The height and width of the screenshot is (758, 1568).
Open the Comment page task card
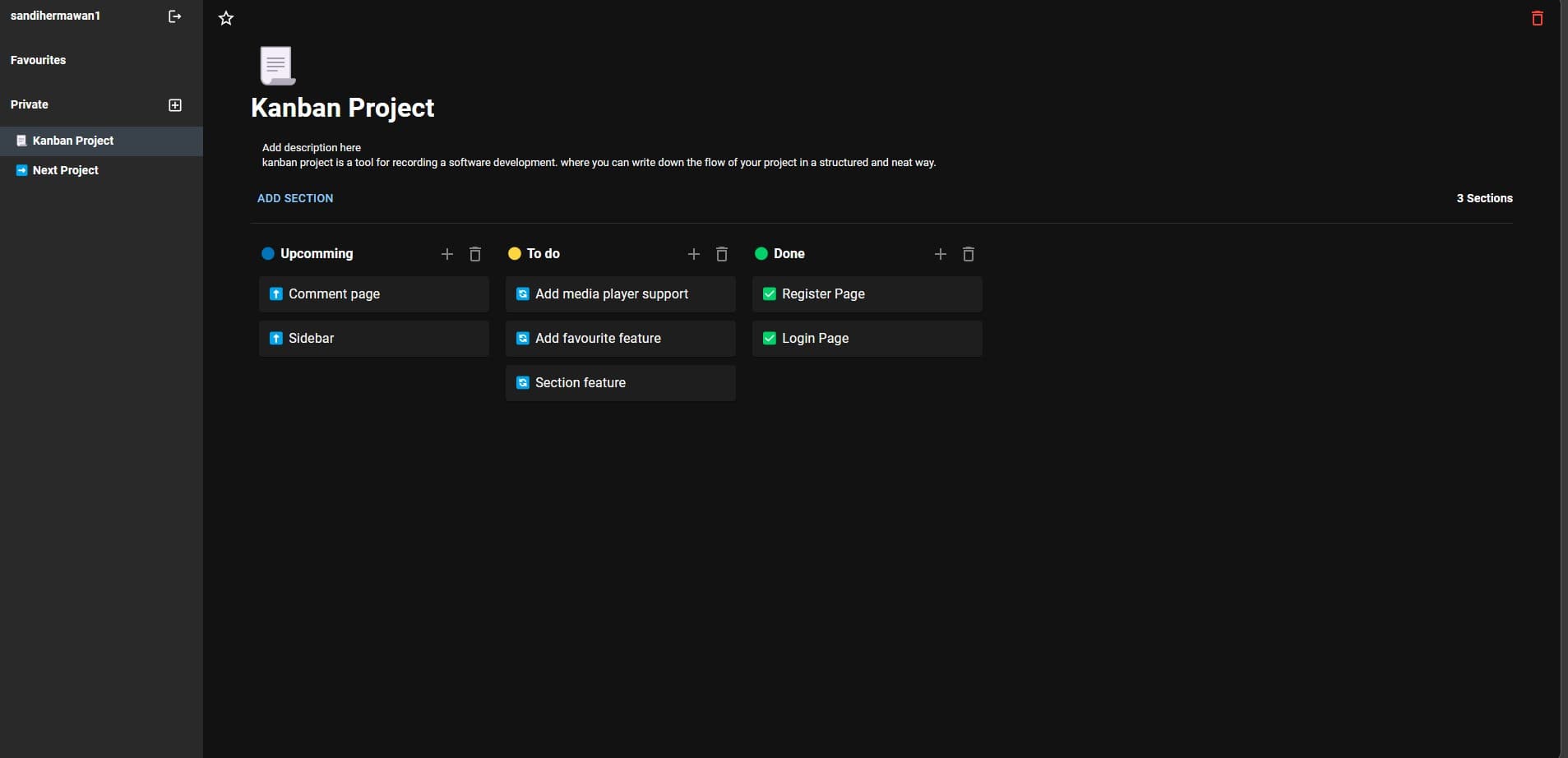pos(373,294)
